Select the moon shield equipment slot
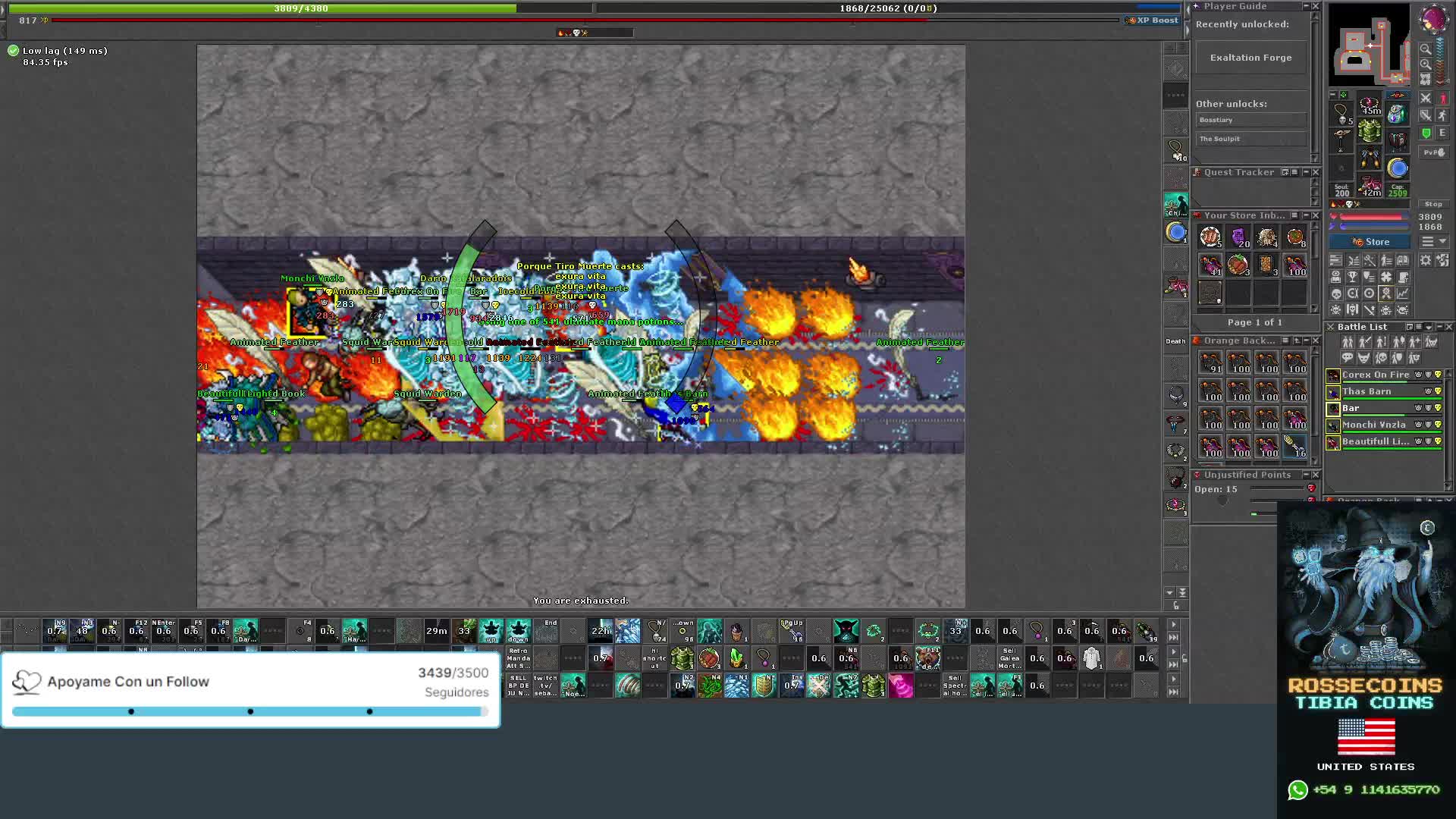The image size is (1456, 819). point(1398,169)
